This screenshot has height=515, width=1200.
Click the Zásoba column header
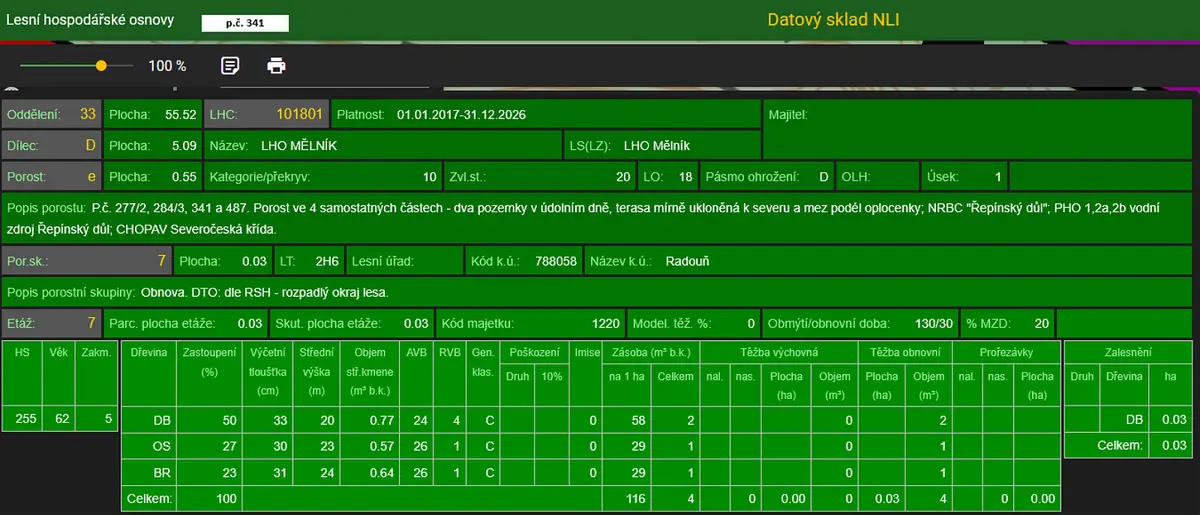point(650,353)
